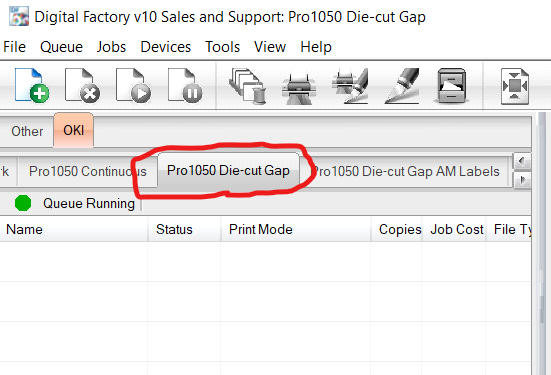This screenshot has width=551, height=375.
Task: Switch to the Other tab
Action: pyautogui.click(x=27, y=131)
